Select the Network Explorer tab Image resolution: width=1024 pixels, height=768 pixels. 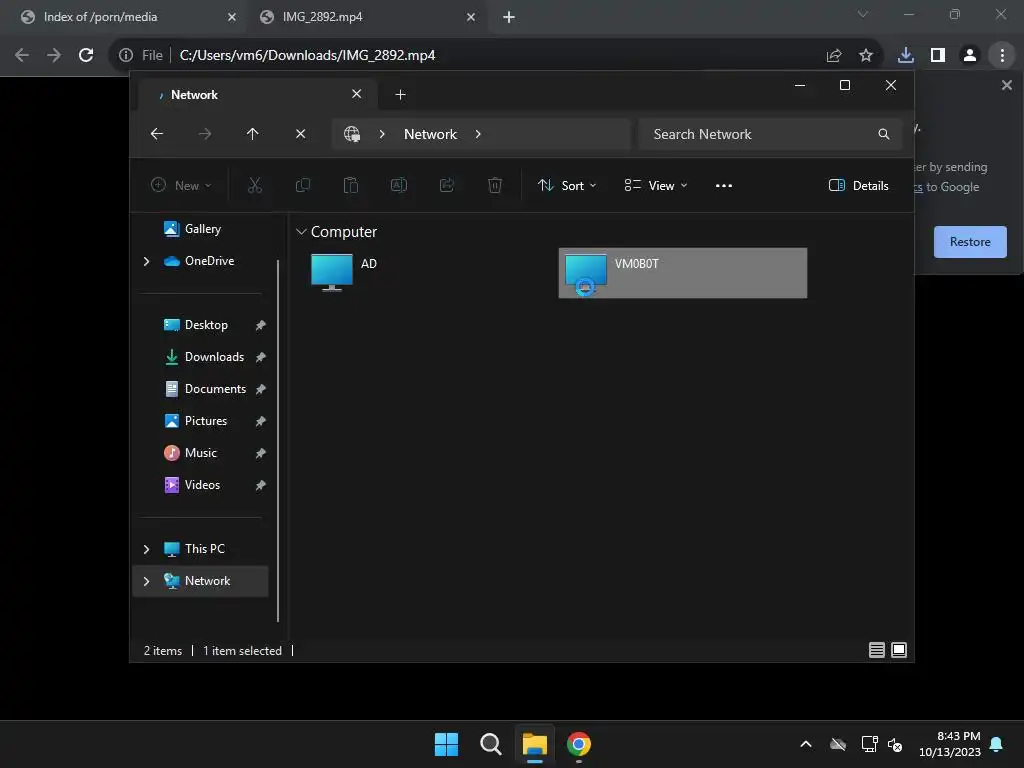[x=259, y=95]
